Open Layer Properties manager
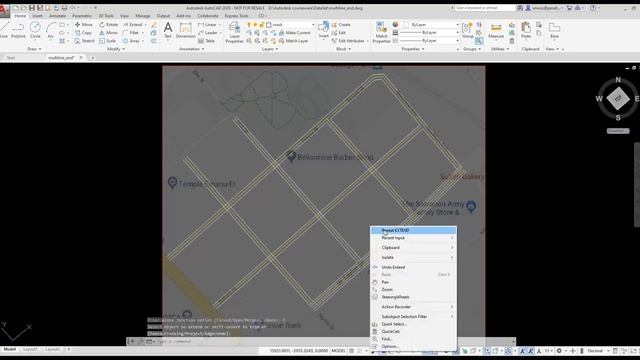This screenshot has width=640, height=360. click(234, 32)
